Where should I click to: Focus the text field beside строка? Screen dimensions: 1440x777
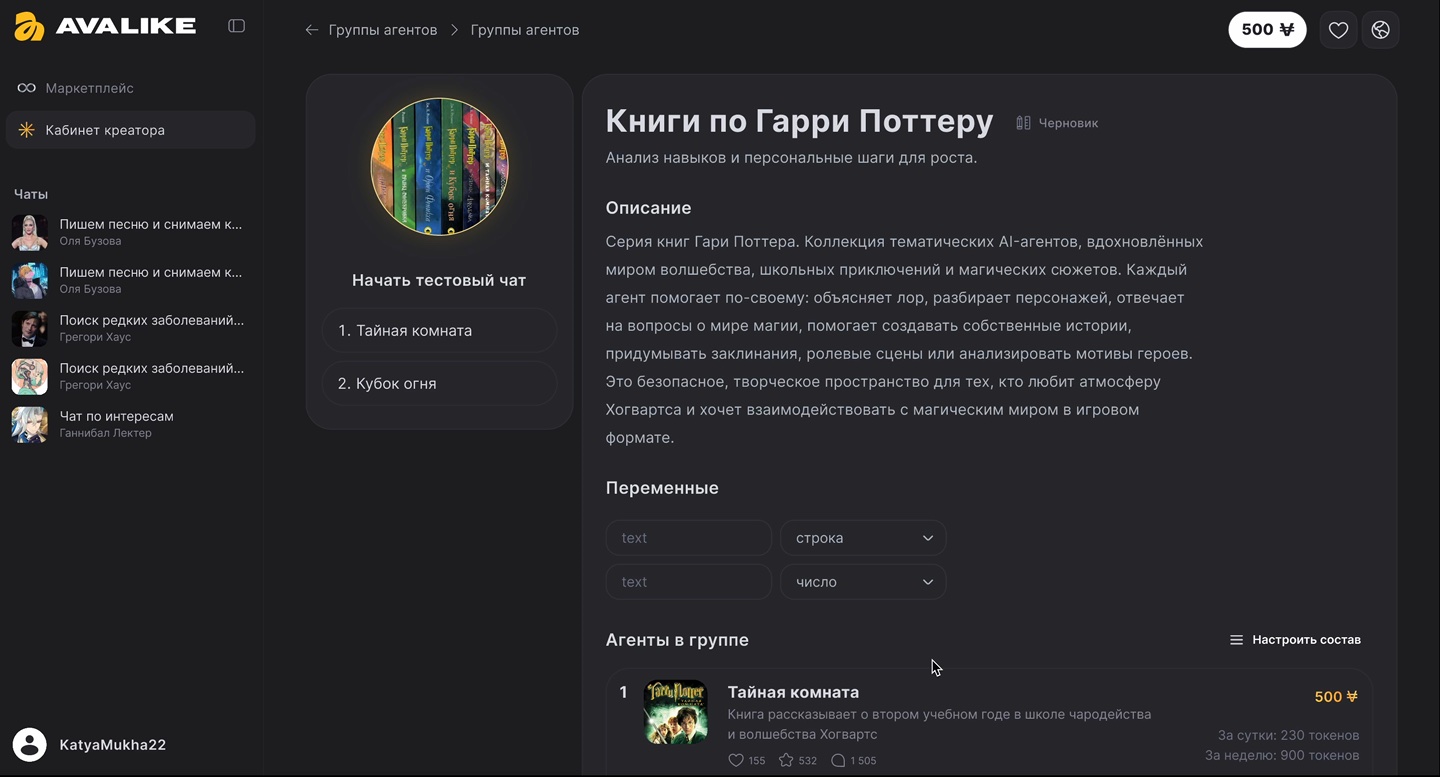tap(689, 538)
